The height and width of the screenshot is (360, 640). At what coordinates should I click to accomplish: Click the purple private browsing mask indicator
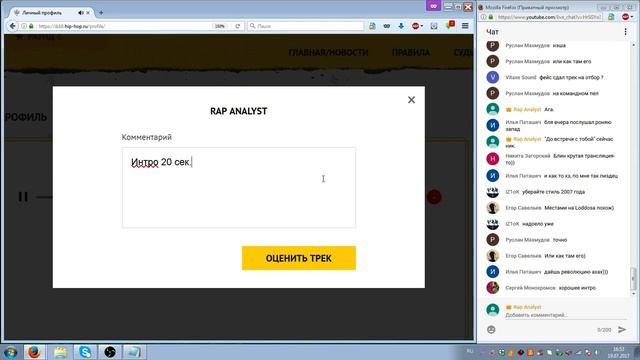[x=433, y=6]
